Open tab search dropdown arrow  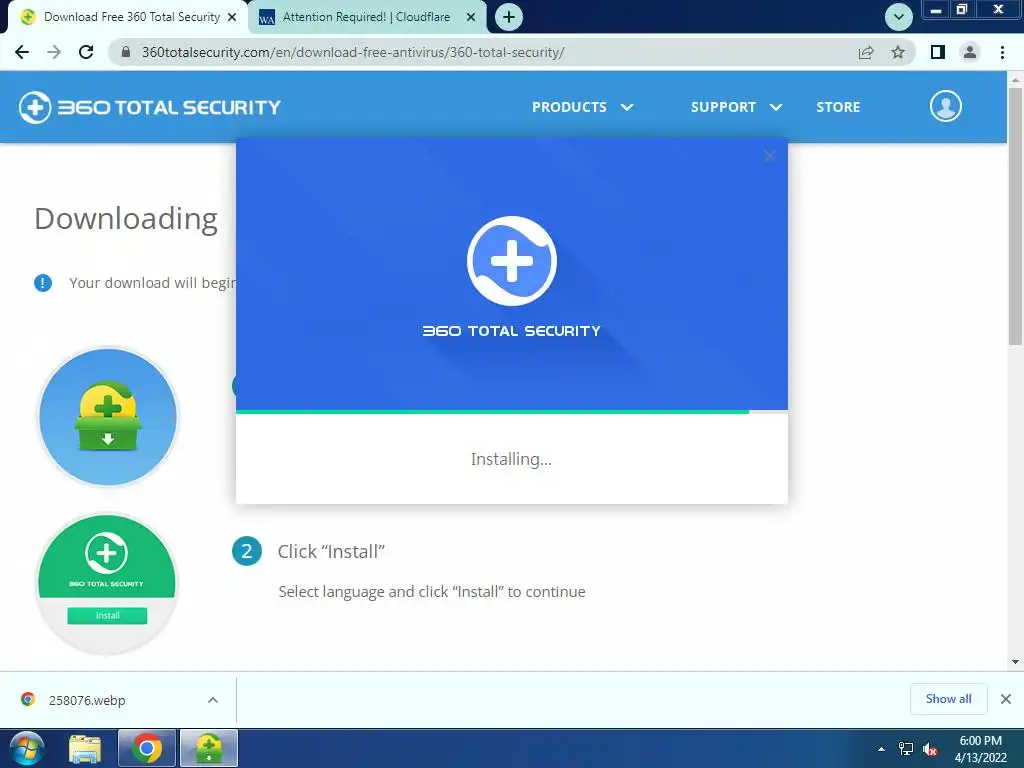[x=899, y=17]
